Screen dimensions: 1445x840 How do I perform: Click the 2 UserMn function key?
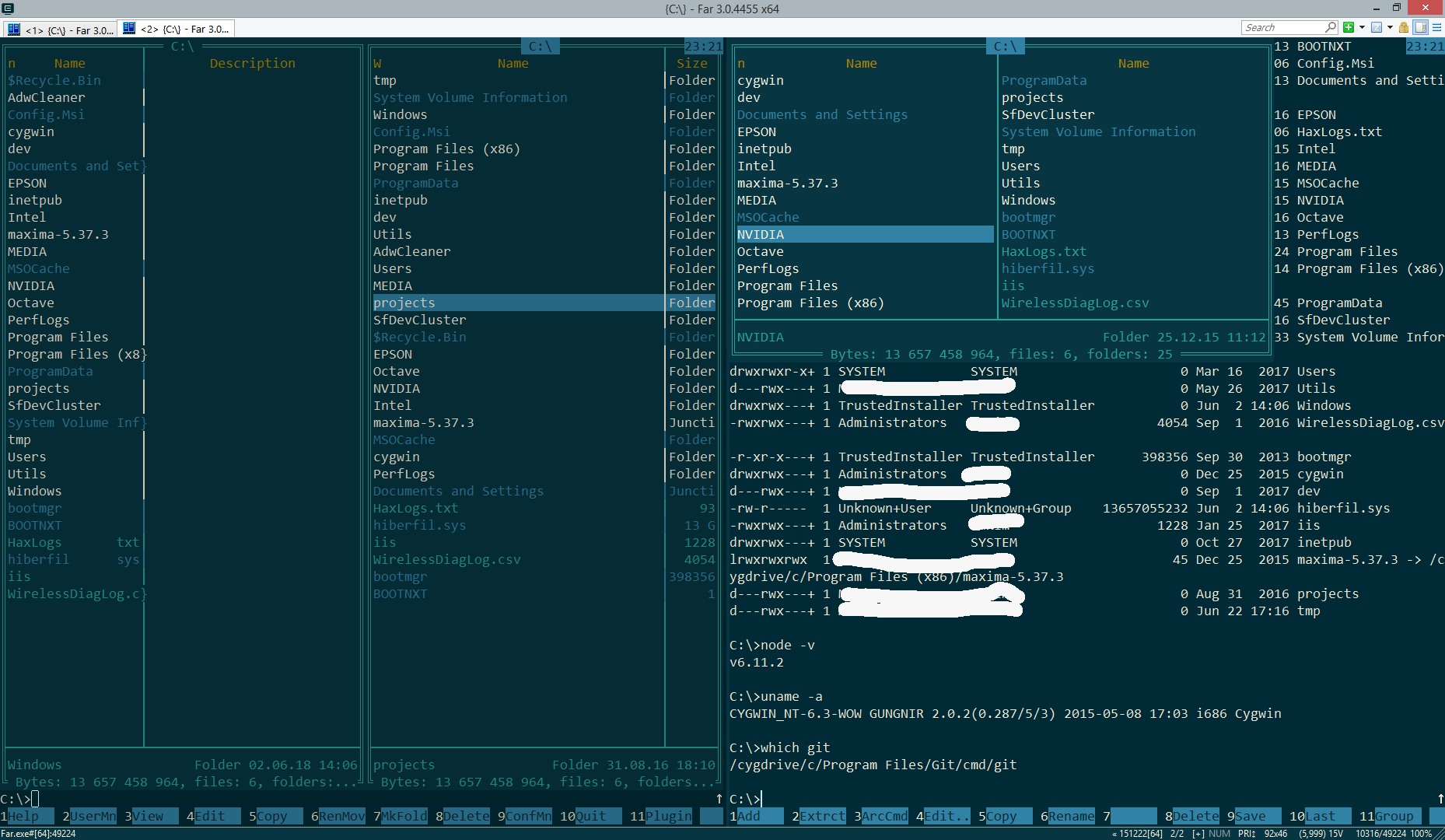tap(89, 816)
